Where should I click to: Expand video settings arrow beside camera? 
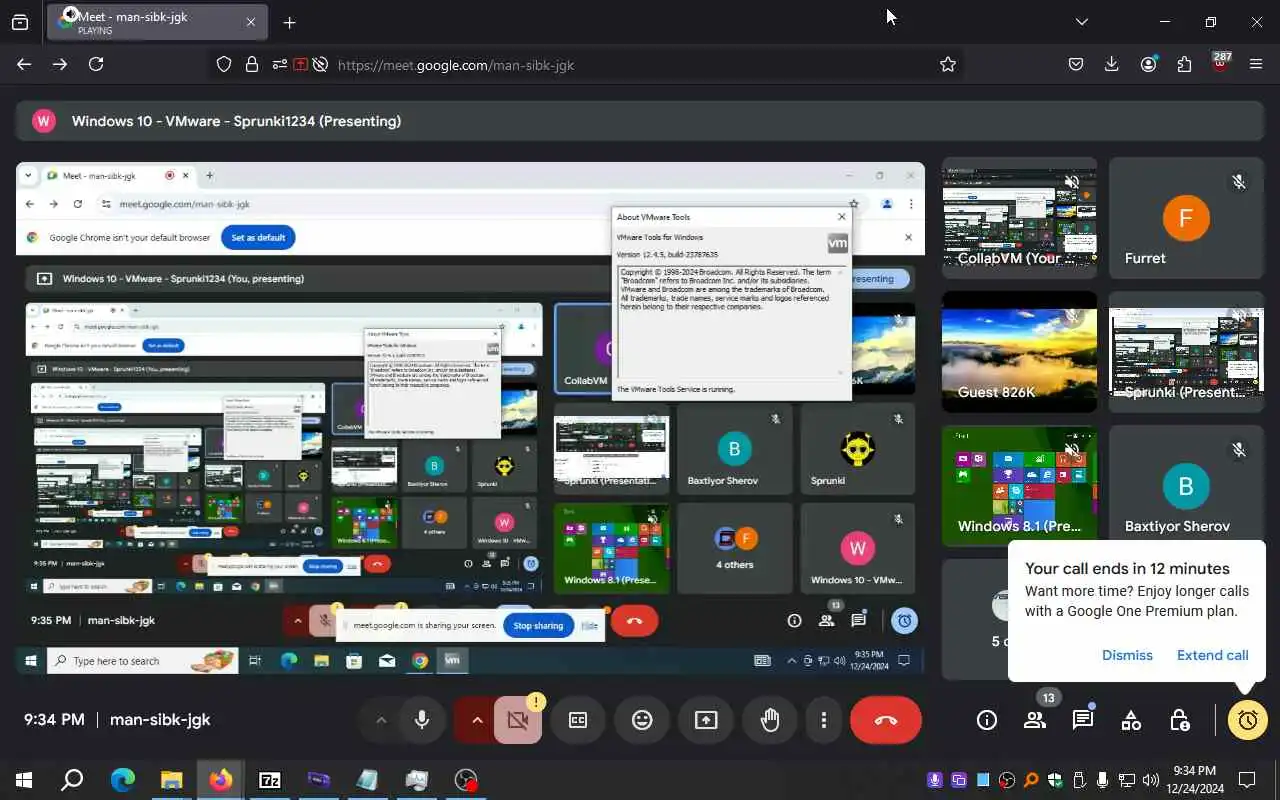(477, 720)
